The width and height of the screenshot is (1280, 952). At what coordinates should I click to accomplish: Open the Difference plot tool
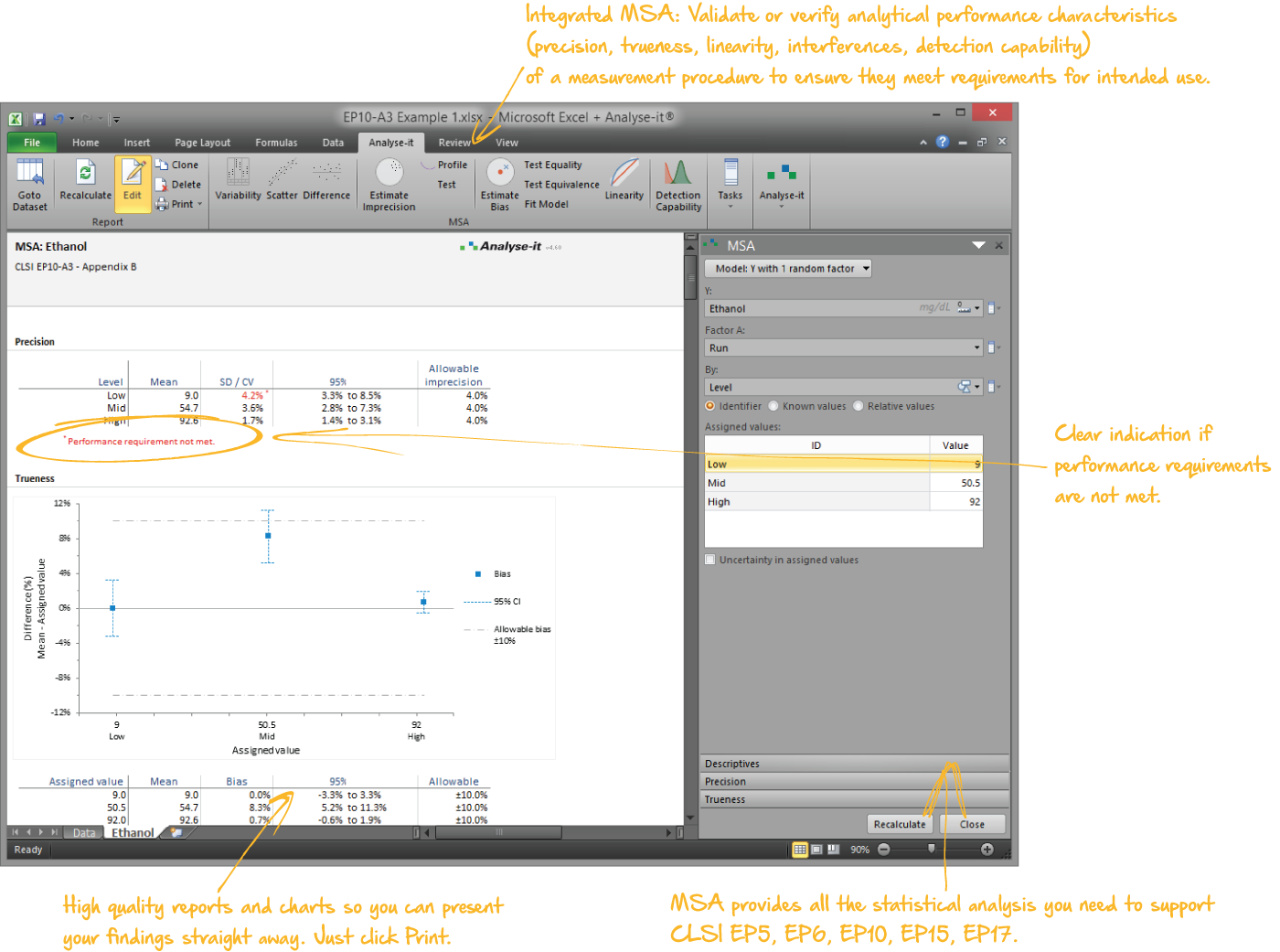point(326,180)
